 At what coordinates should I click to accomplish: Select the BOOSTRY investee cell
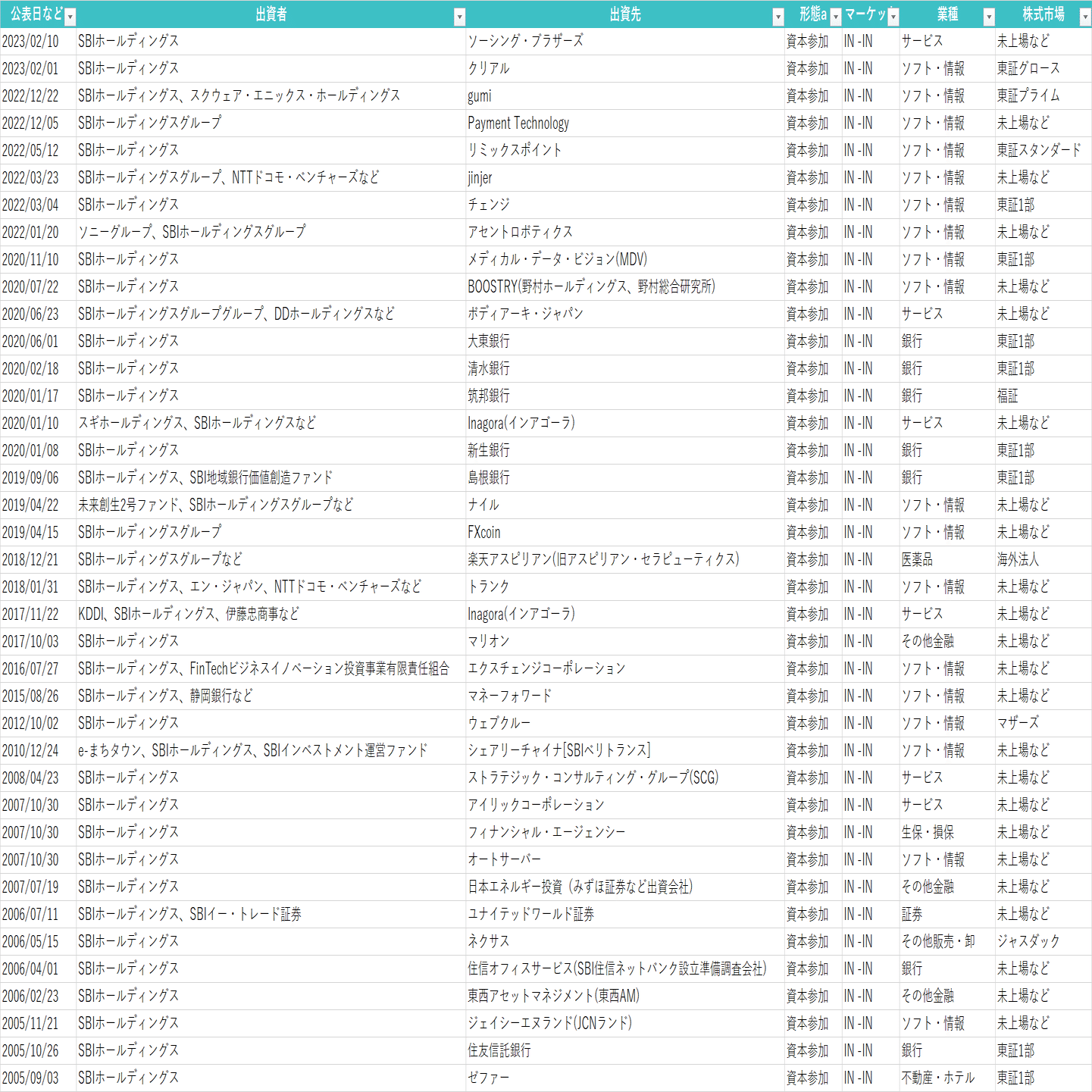(x=625, y=287)
